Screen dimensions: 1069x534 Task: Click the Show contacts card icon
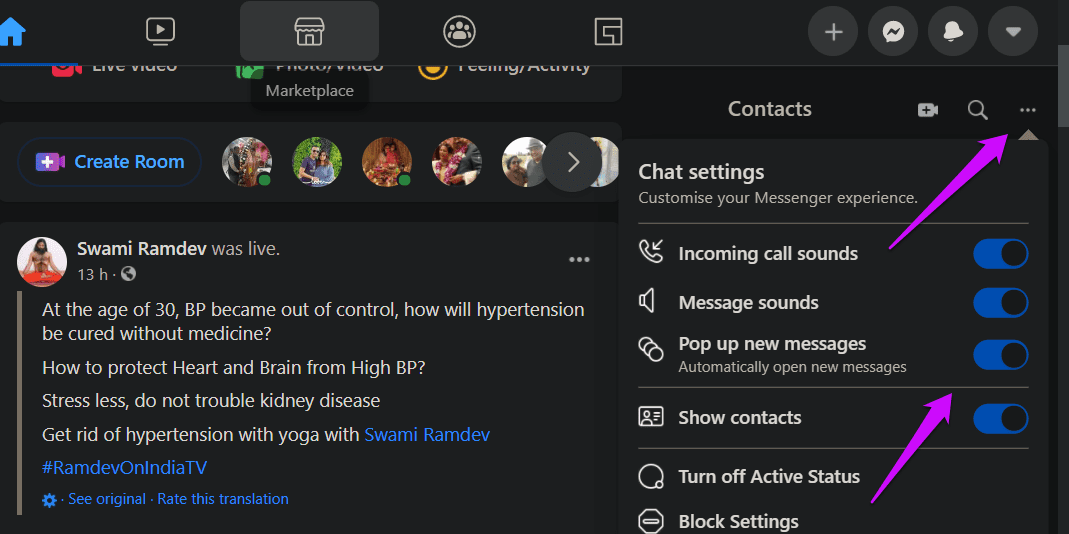coord(649,417)
